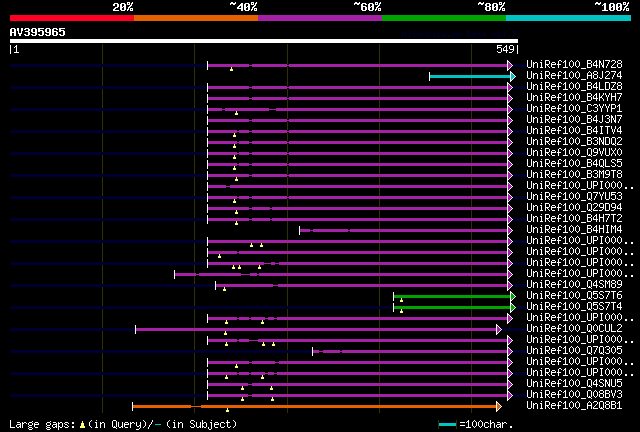Screen dimensions: 640x432
Task: Open subject UniRef100_Q0CUL2
Action: tap(574, 329)
